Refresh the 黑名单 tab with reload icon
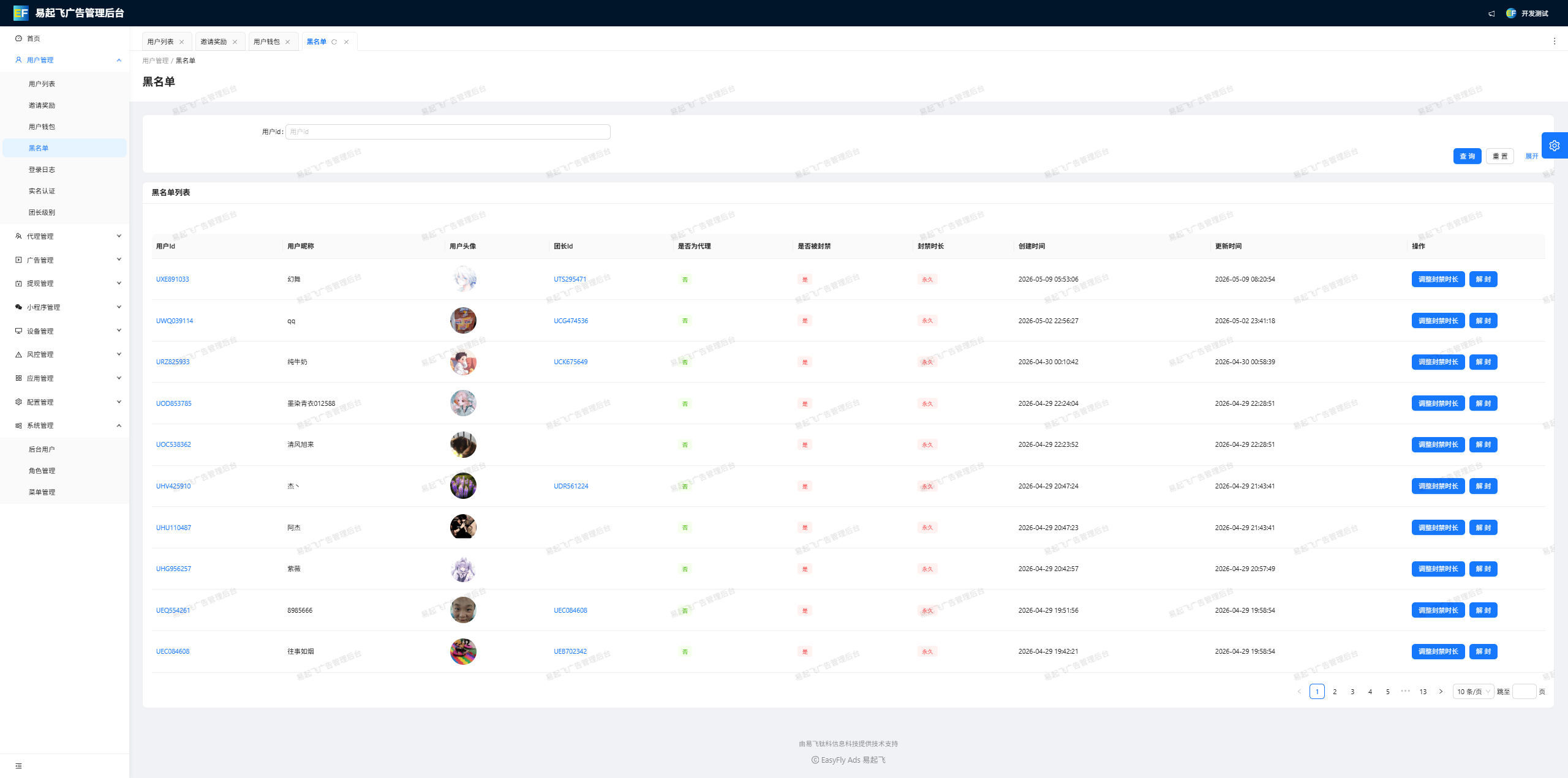Viewport: 1568px width, 778px height. pos(334,42)
